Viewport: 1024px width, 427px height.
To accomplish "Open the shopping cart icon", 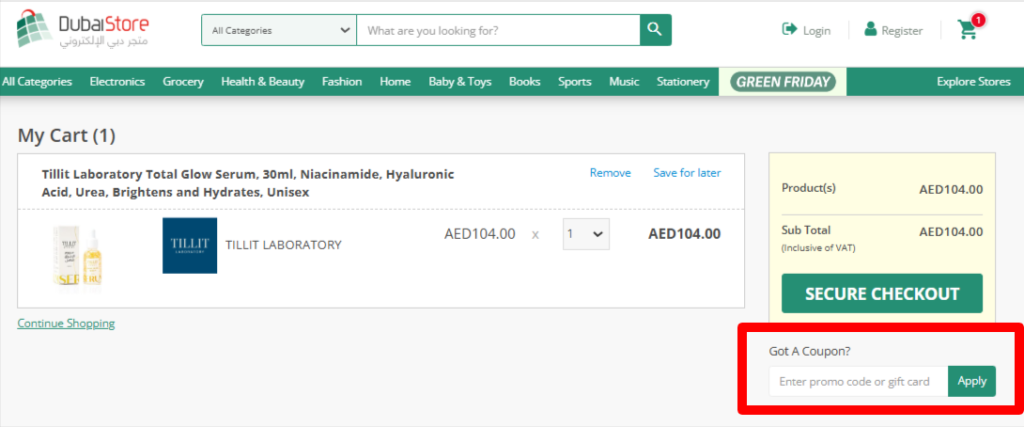I will (967, 30).
